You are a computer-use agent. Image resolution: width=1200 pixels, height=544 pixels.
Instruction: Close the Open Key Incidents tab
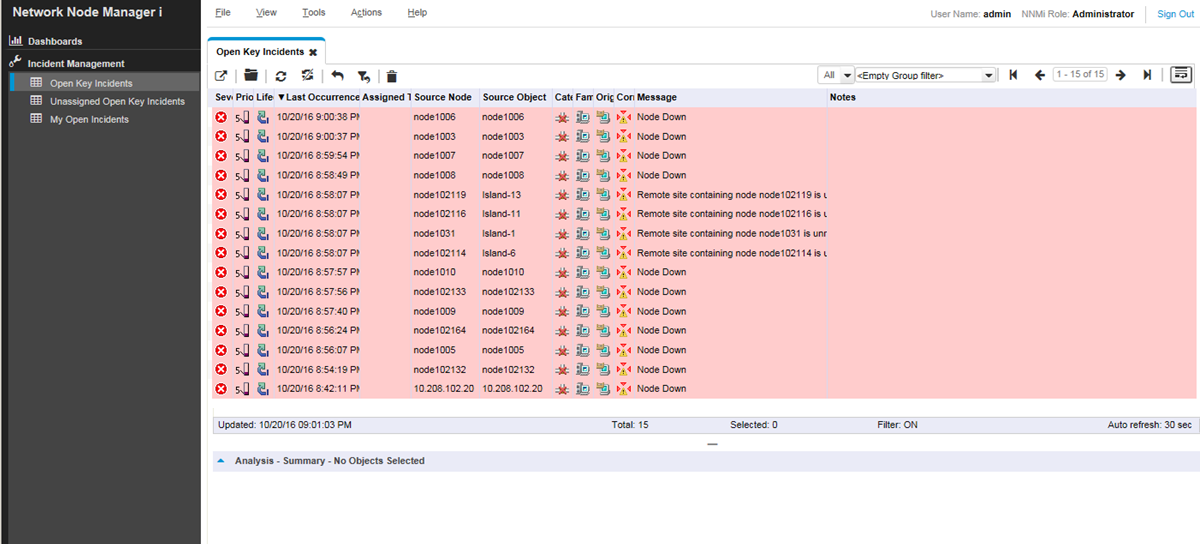(313, 51)
